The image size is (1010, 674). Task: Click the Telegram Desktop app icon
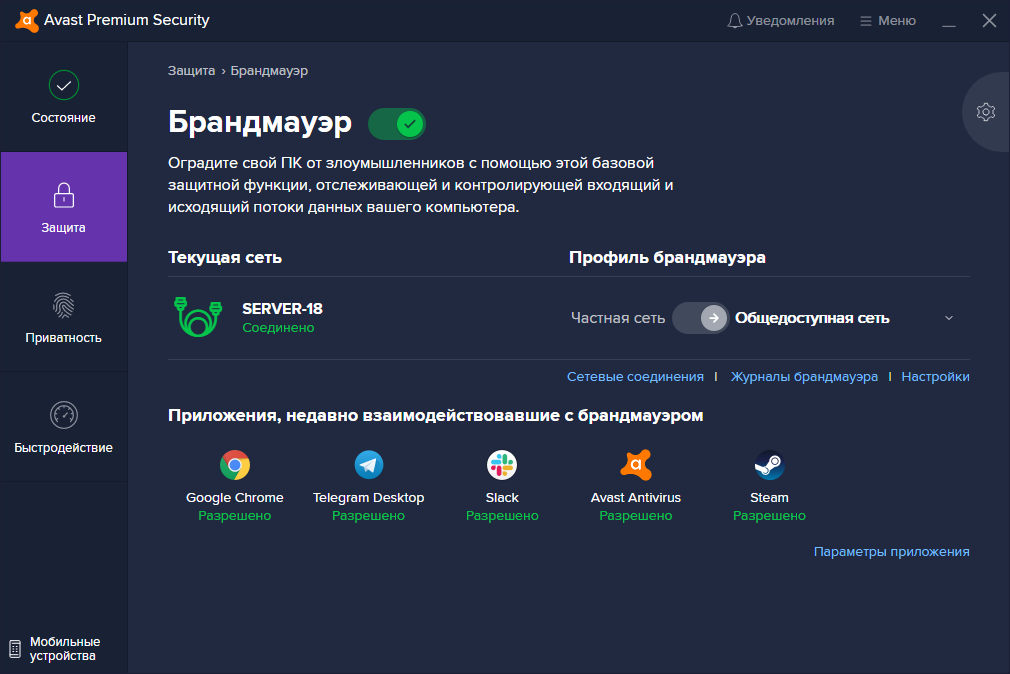[369, 465]
